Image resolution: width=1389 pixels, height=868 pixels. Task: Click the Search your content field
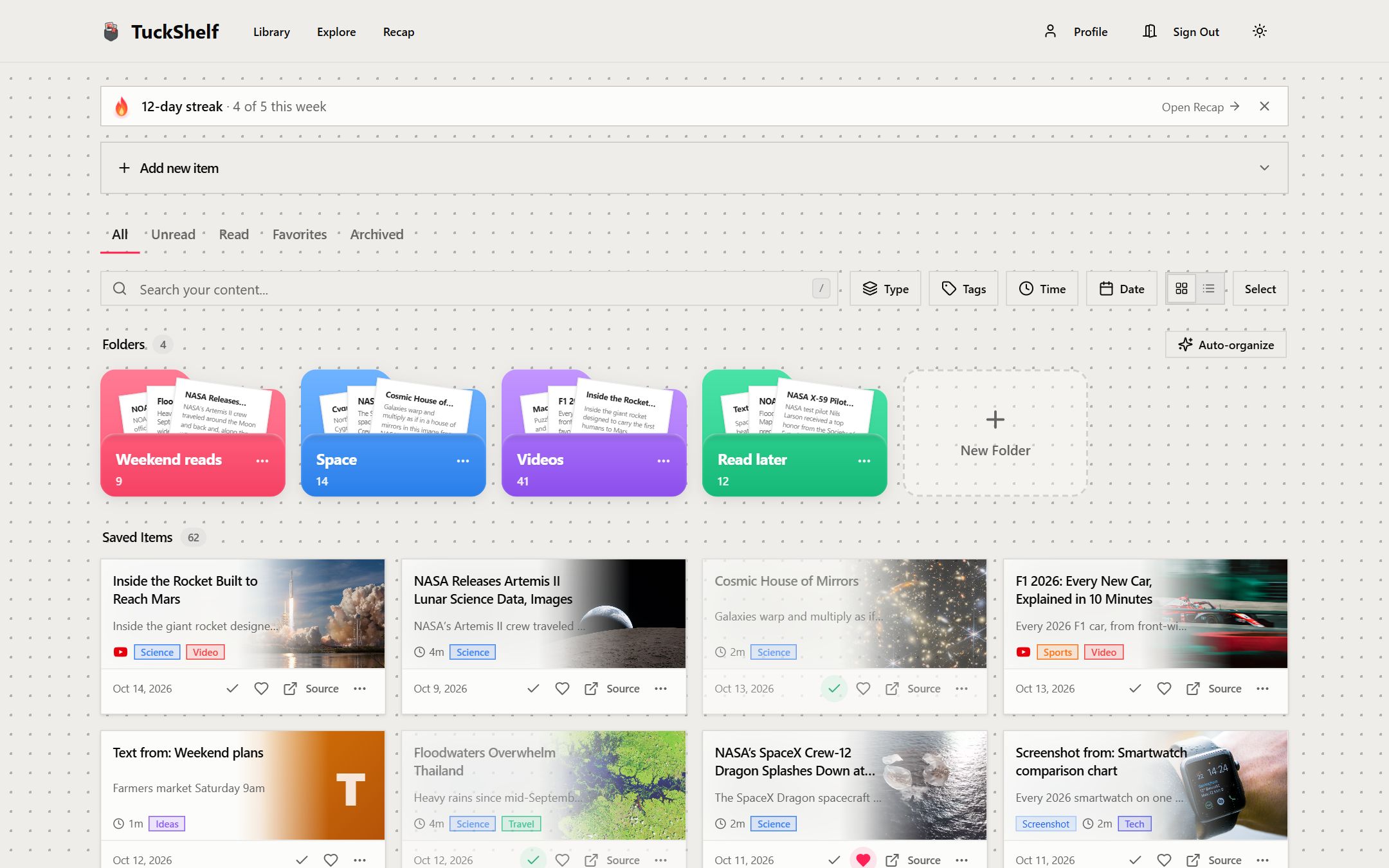(x=469, y=289)
